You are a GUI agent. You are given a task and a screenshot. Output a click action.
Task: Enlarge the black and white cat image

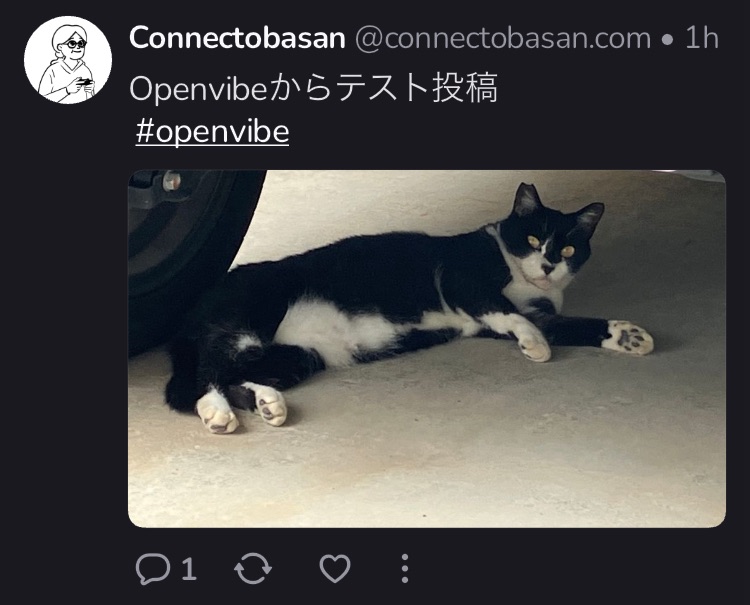tap(427, 349)
